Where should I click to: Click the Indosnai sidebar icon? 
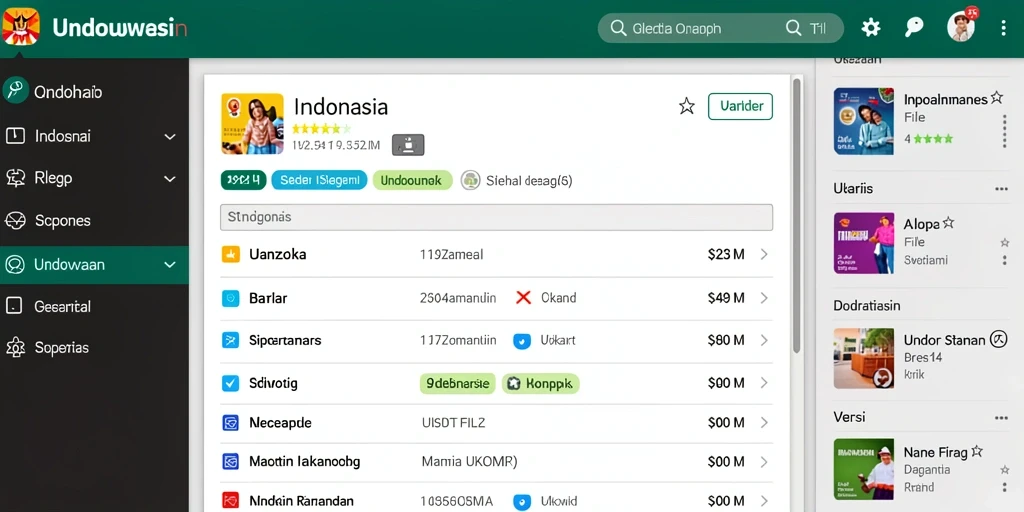click(x=15, y=136)
